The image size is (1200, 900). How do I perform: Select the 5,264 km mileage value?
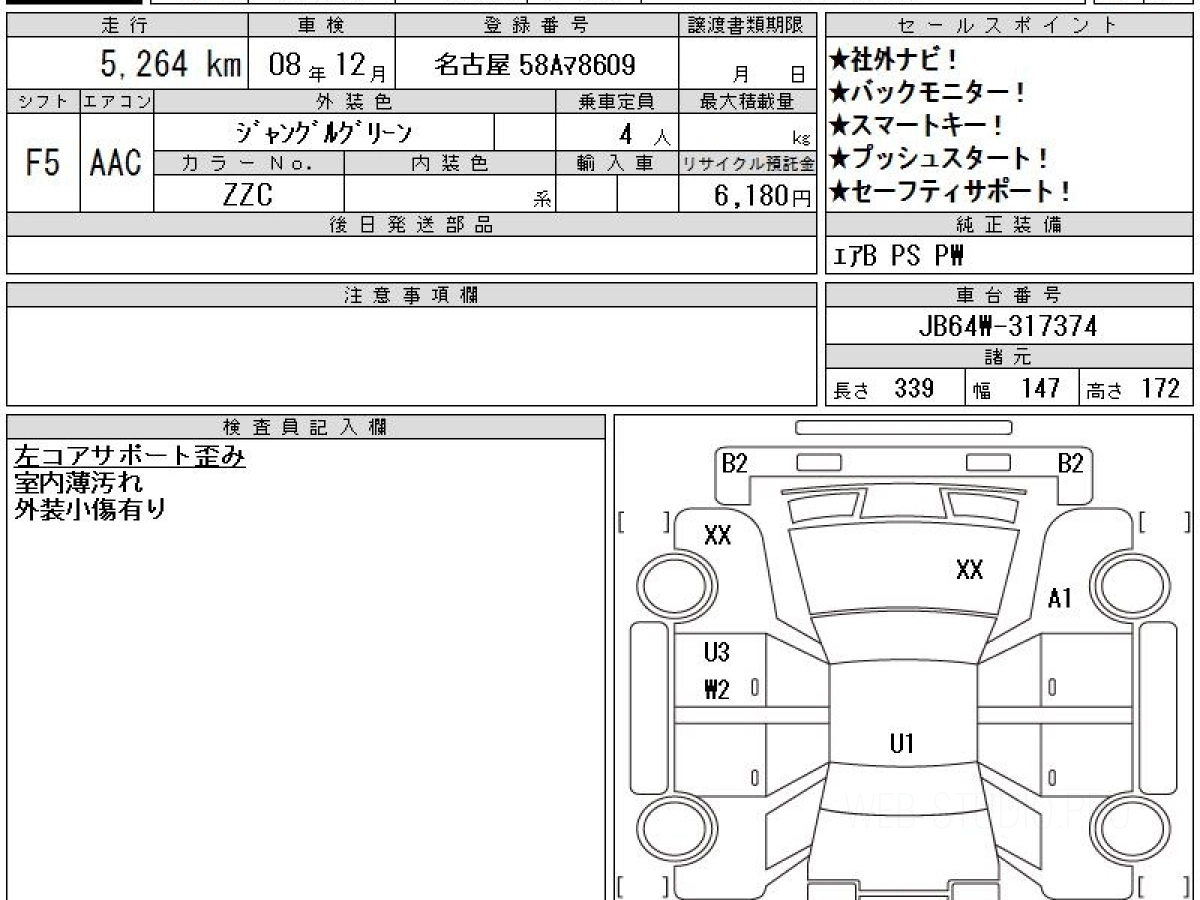(x=170, y=66)
